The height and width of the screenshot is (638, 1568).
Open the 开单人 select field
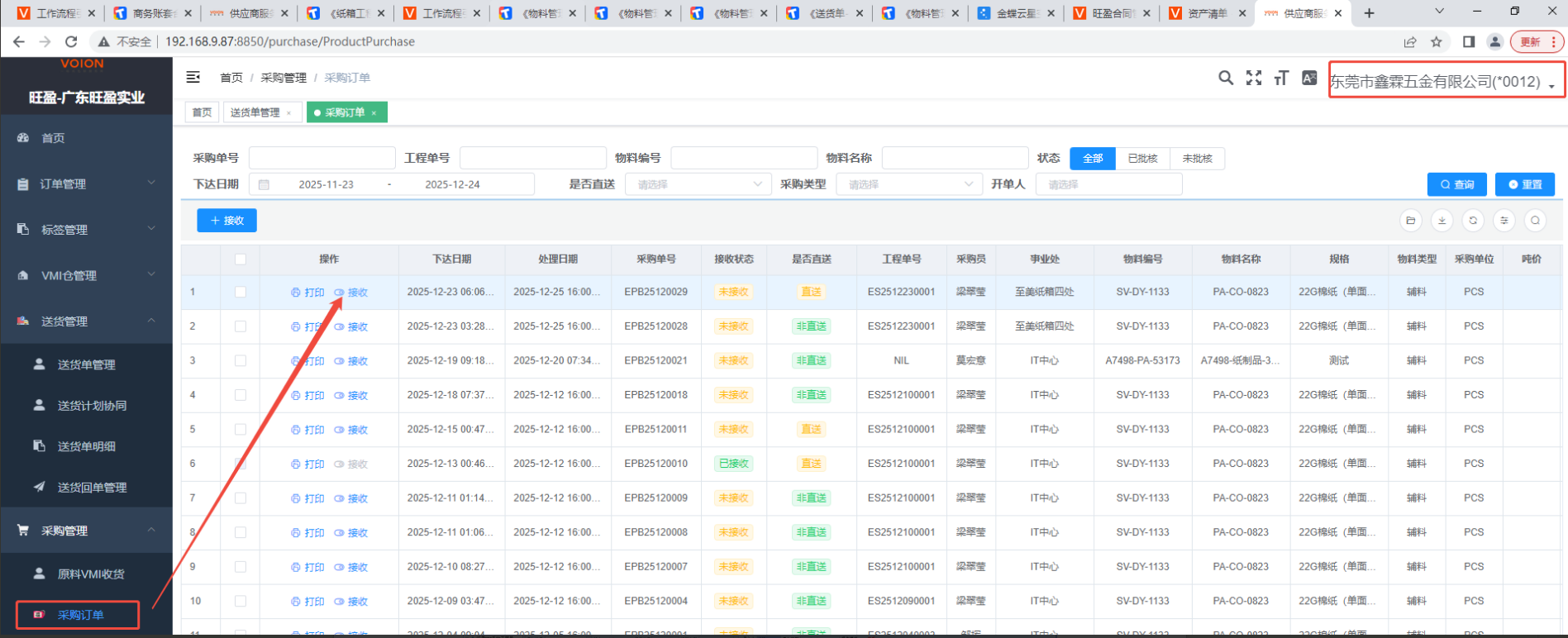[x=1108, y=184]
